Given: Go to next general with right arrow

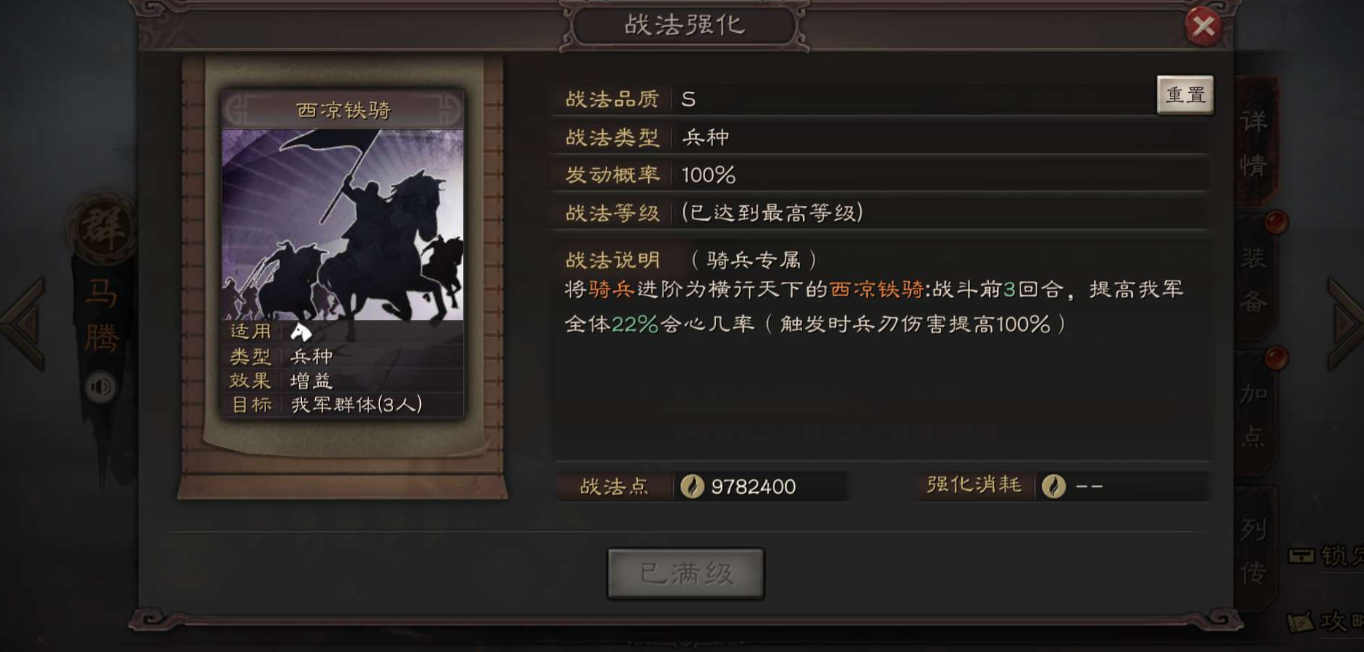Looking at the screenshot, I should click(1345, 324).
